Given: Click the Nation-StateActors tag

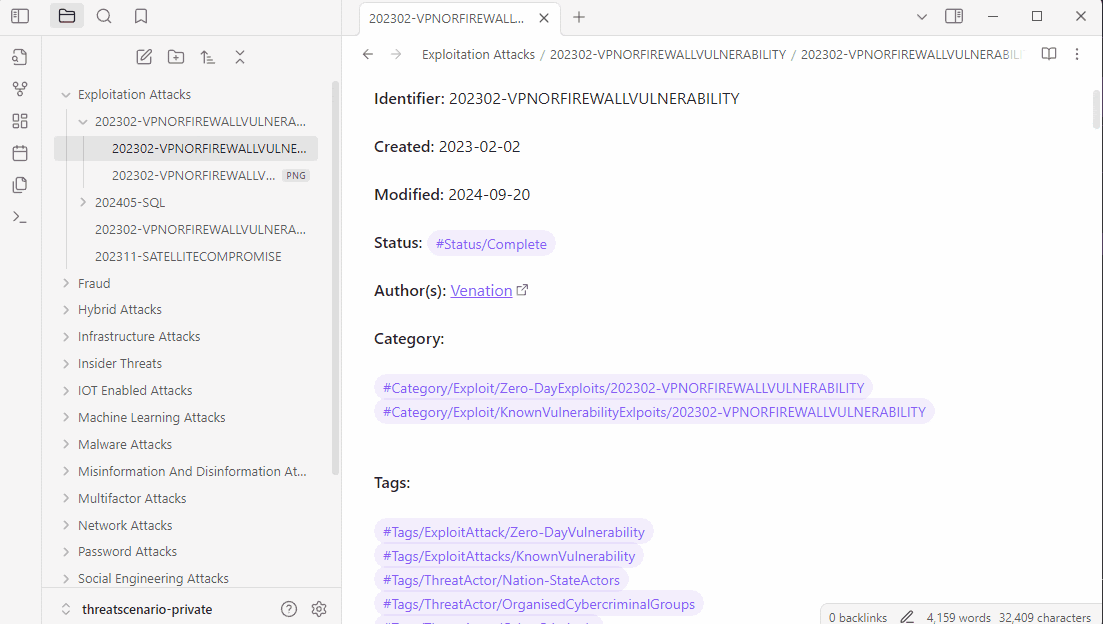Looking at the screenshot, I should pos(501,580).
